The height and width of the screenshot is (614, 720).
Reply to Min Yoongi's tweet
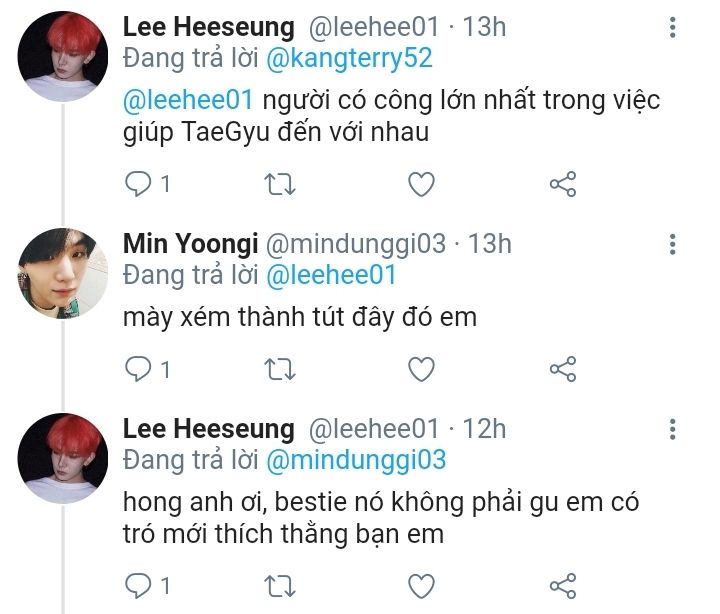pos(139,369)
